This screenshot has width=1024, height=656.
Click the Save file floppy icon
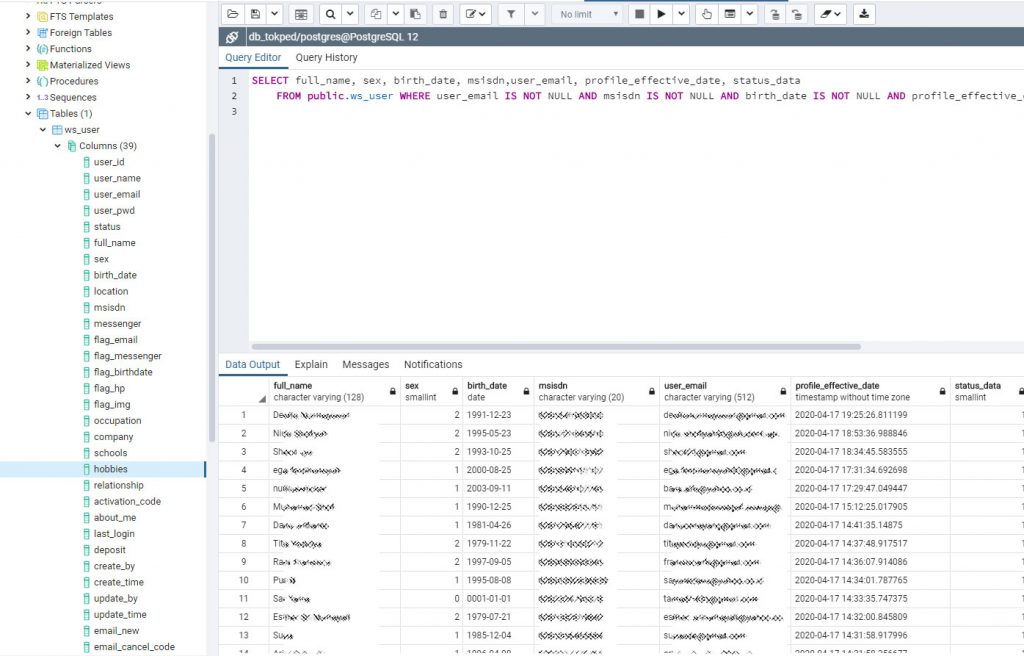tap(256, 14)
